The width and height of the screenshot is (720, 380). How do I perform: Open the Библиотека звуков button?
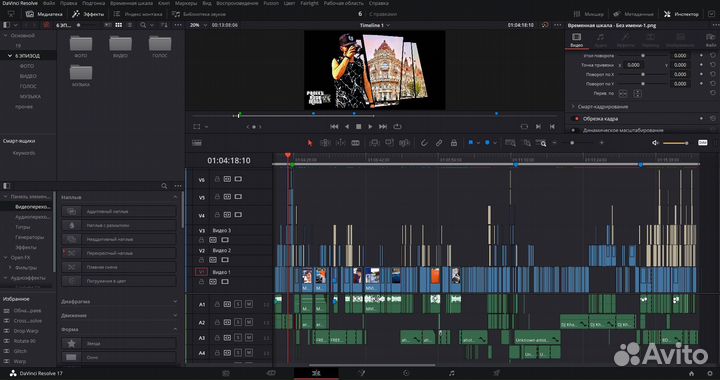pyautogui.click(x=198, y=14)
